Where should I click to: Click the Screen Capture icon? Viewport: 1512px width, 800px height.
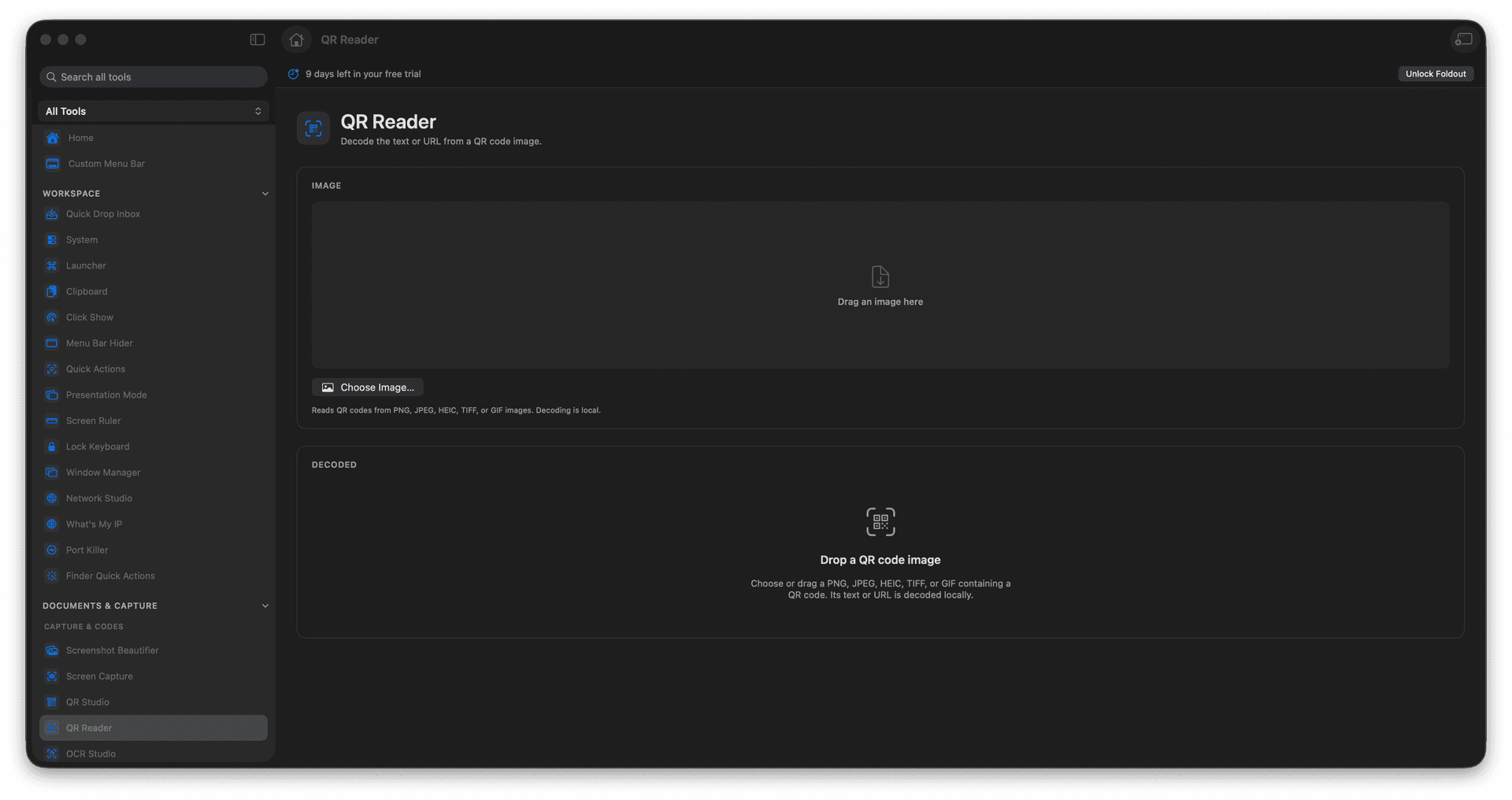coord(52,676)
